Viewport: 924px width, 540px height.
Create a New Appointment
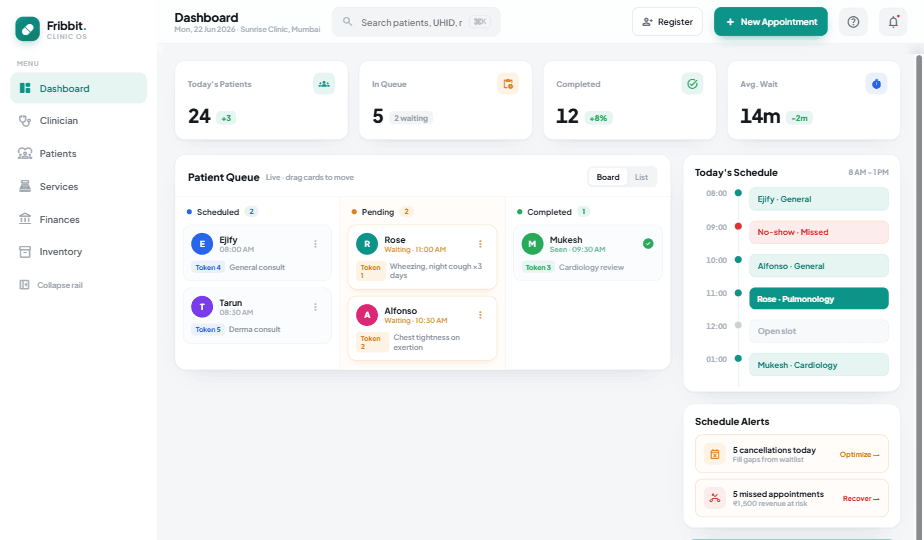pyautogui.click(x=771, y=22)
